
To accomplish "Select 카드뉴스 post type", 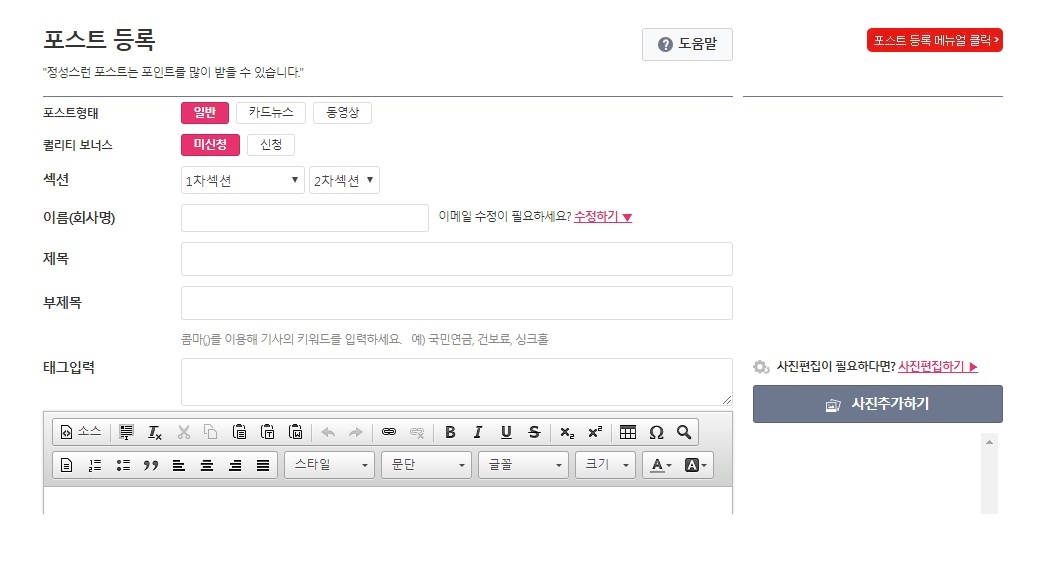I will pos(270,113).
